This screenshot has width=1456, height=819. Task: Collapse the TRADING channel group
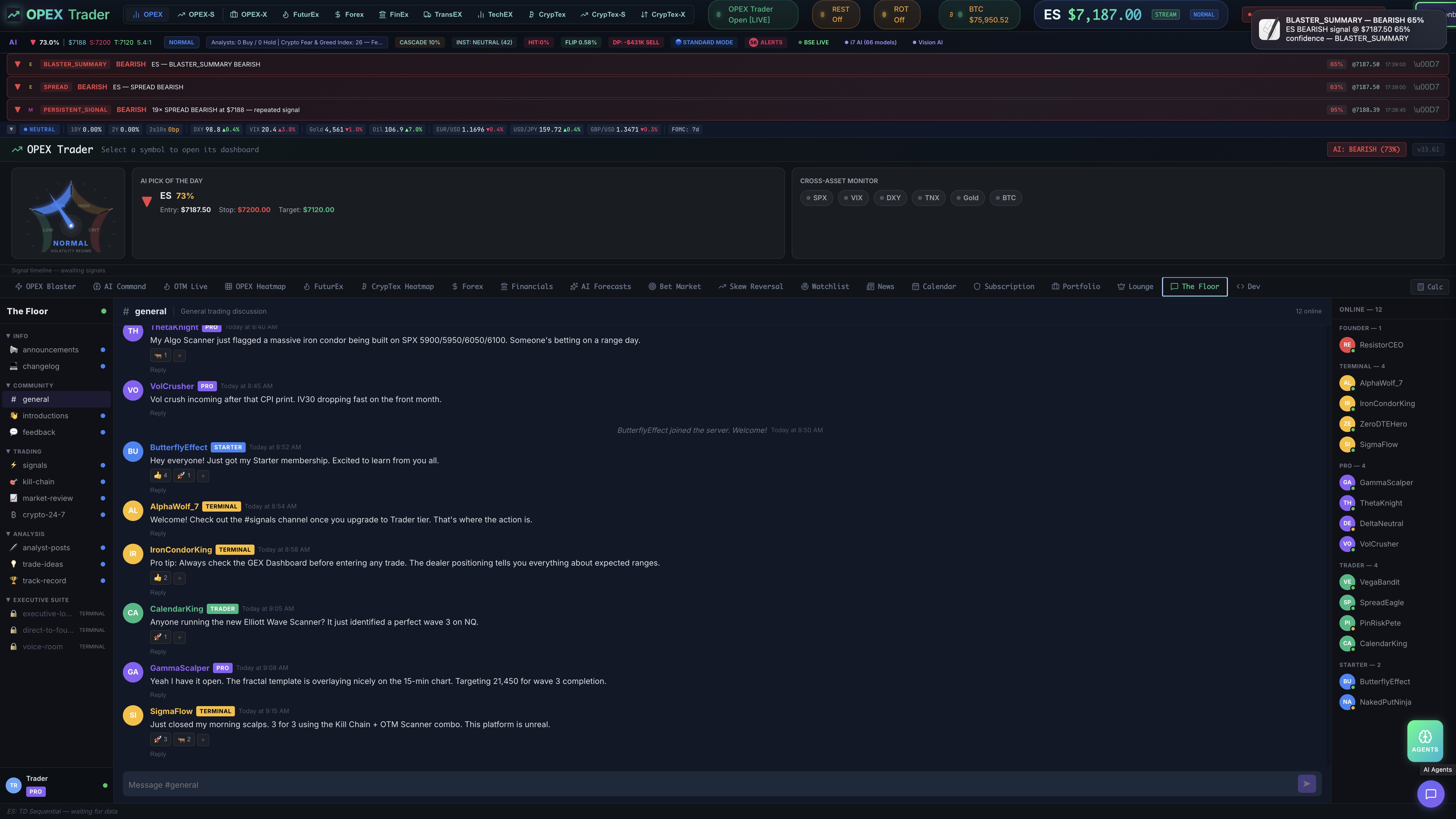click(24, 452)
